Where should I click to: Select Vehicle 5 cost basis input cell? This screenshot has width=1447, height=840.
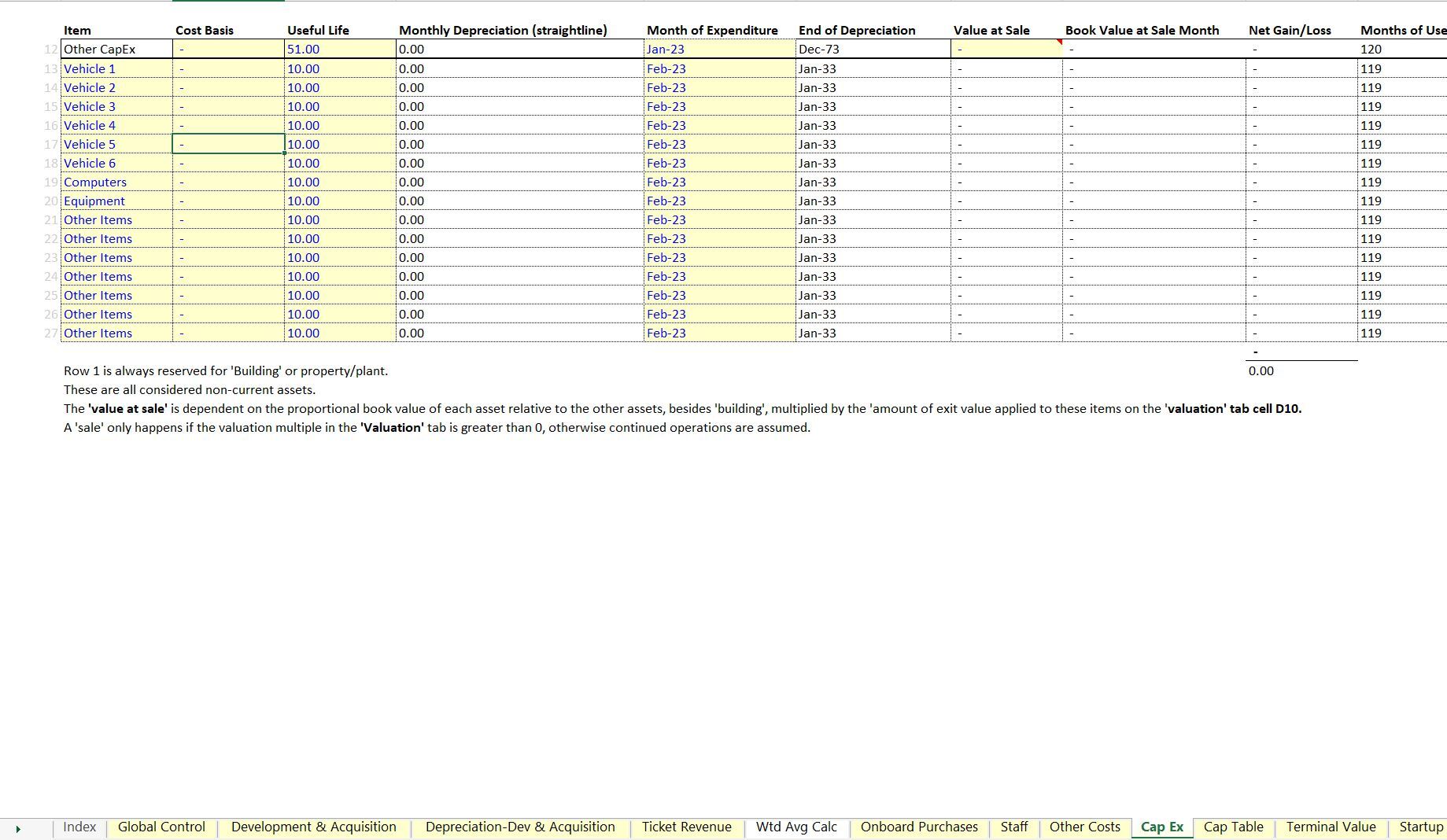pyautogui.click(x=228, y=144)
